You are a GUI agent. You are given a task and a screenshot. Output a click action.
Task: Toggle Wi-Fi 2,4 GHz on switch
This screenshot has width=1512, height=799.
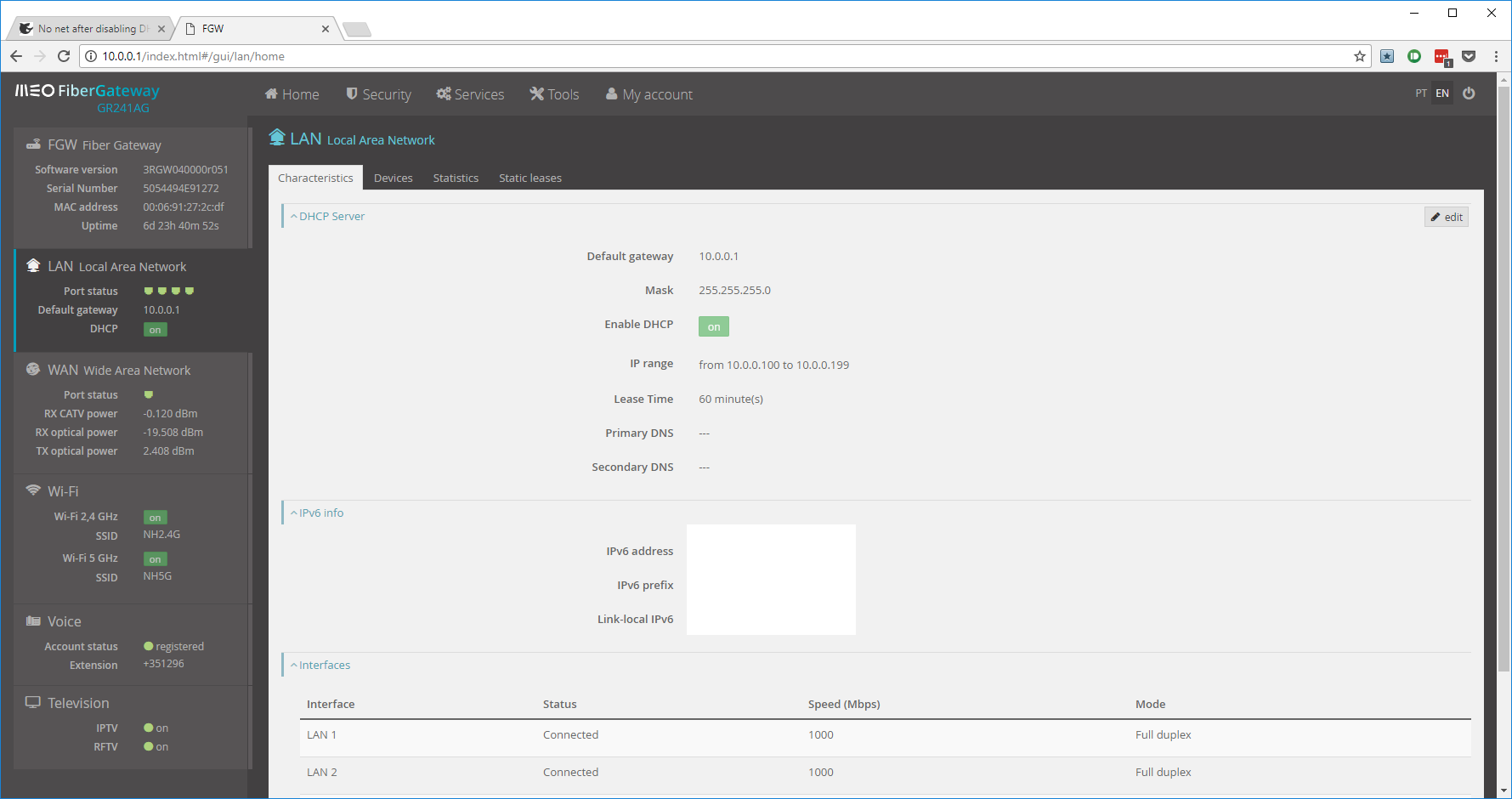[155, 517]
